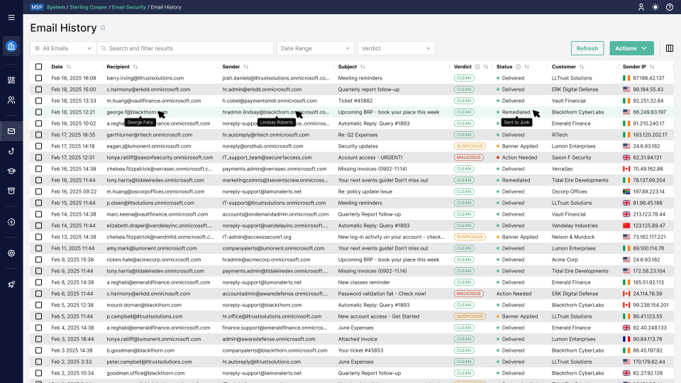The width and height of the screenshot is (681, 383).
Task: Open the Verdict filter dropdown
Action: point(396,48)
